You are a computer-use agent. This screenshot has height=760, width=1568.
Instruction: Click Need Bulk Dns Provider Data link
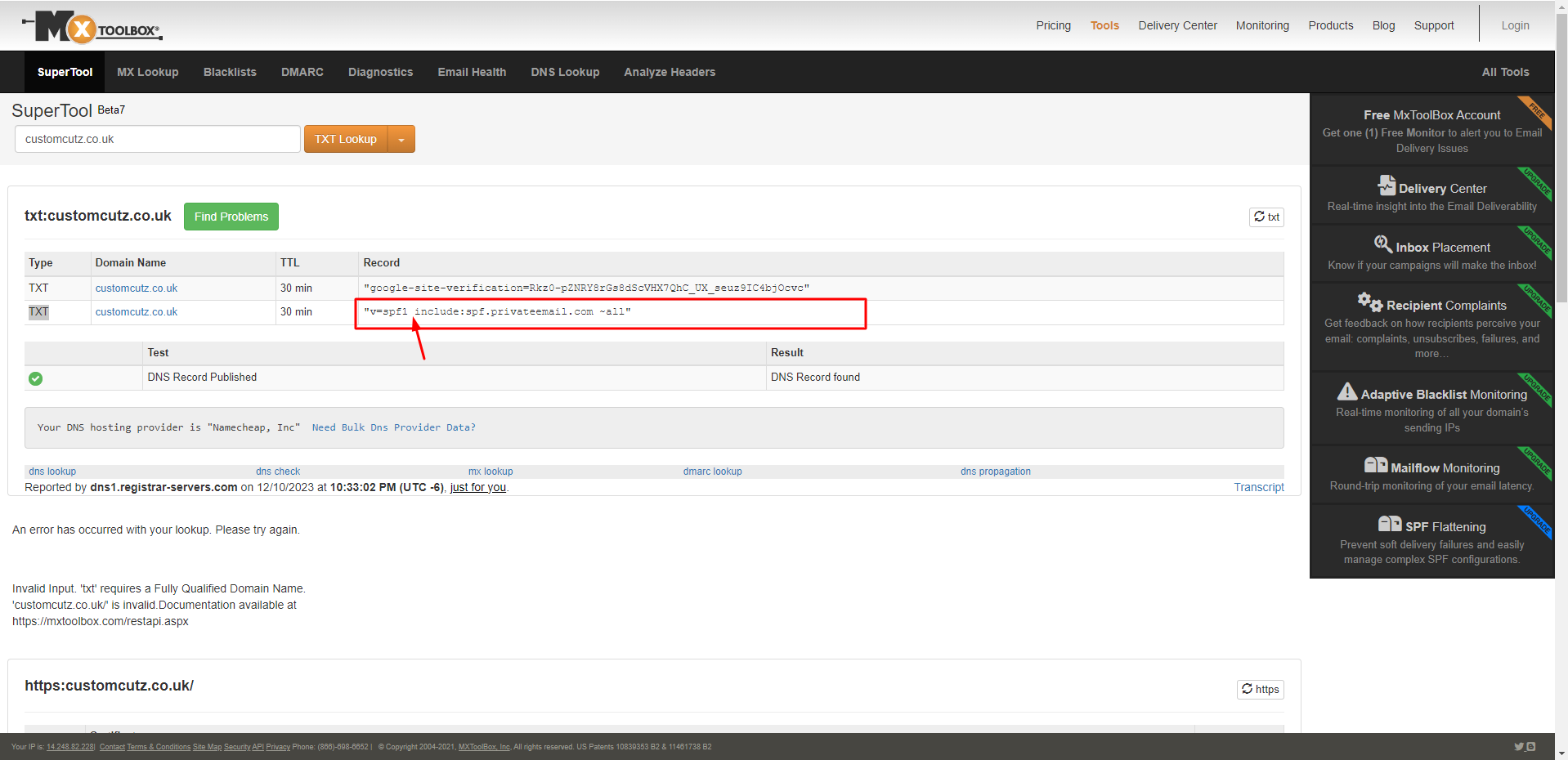[x=393, y=427]
